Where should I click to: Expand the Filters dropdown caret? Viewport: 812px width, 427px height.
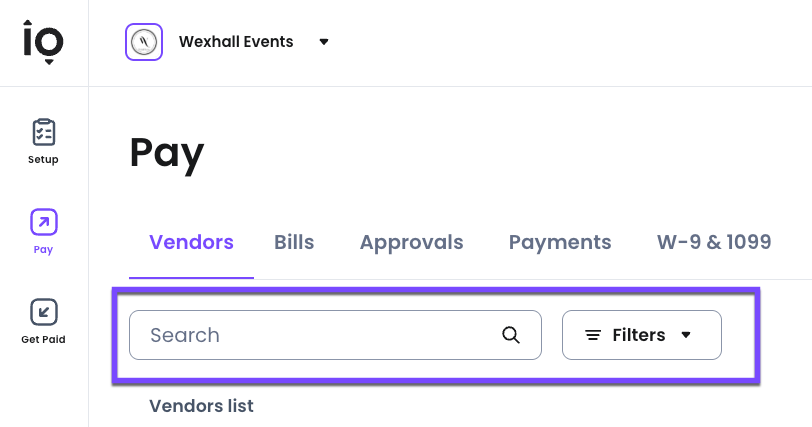coord(686,335)
